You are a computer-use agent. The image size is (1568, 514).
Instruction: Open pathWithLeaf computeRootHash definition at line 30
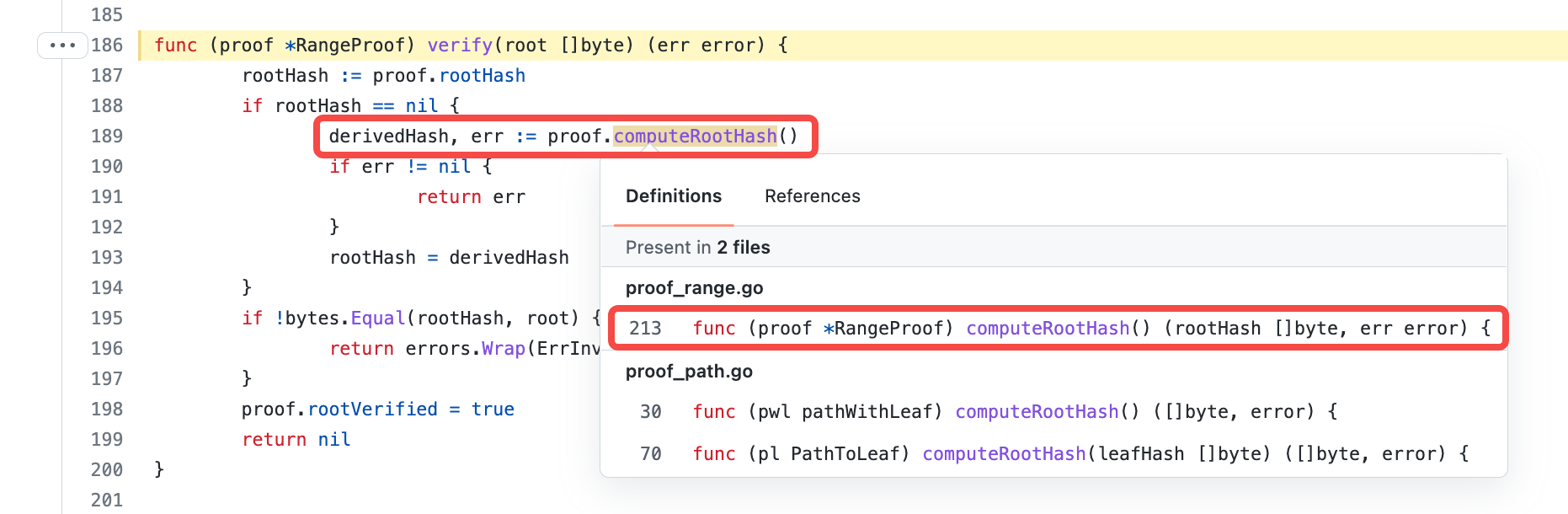(1036, 412)
